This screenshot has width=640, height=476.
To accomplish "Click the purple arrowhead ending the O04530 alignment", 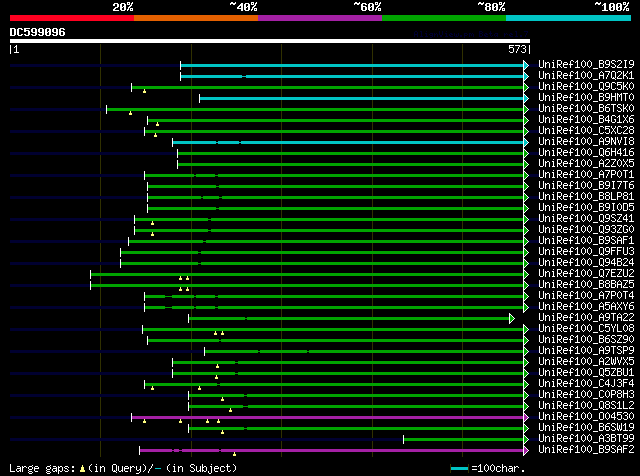I will tap(526, 418).
